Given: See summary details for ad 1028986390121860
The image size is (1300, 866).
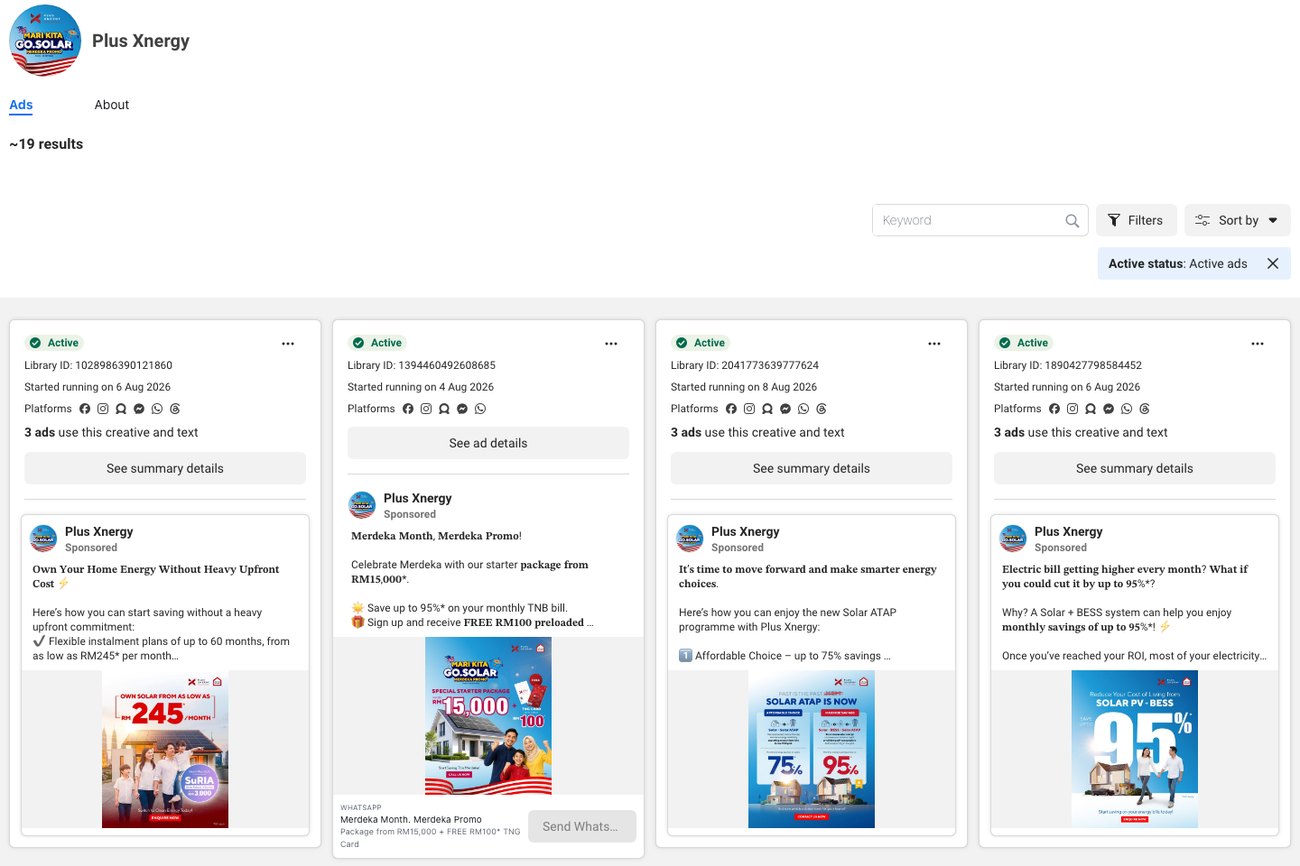Looking at the screenshot, I should (x=165, y=468).
